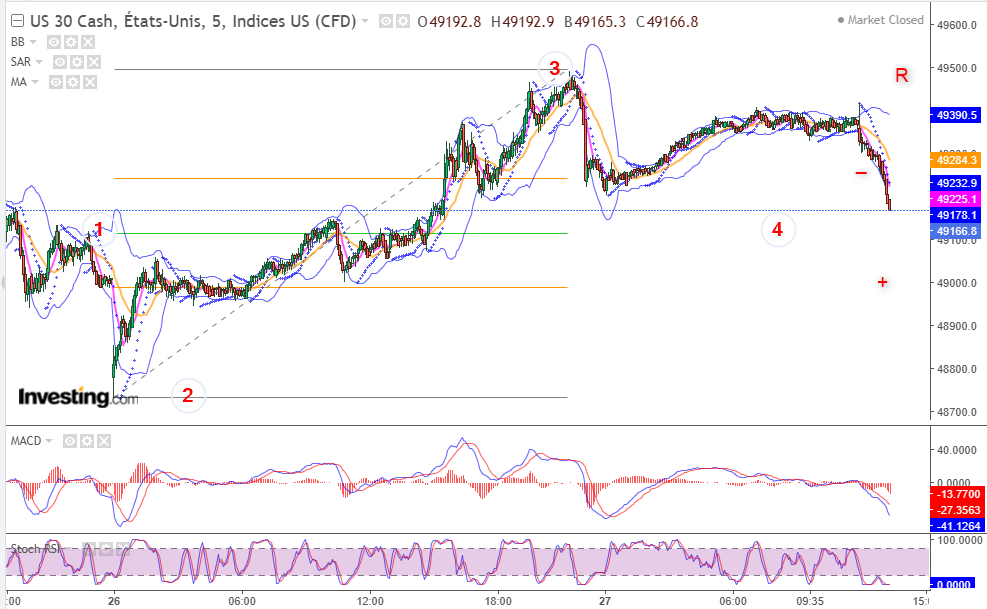The height and width of the screenshot is (609, 987).
Task: Hide the MA indicator using its eye icon
Action: point(56,83)
